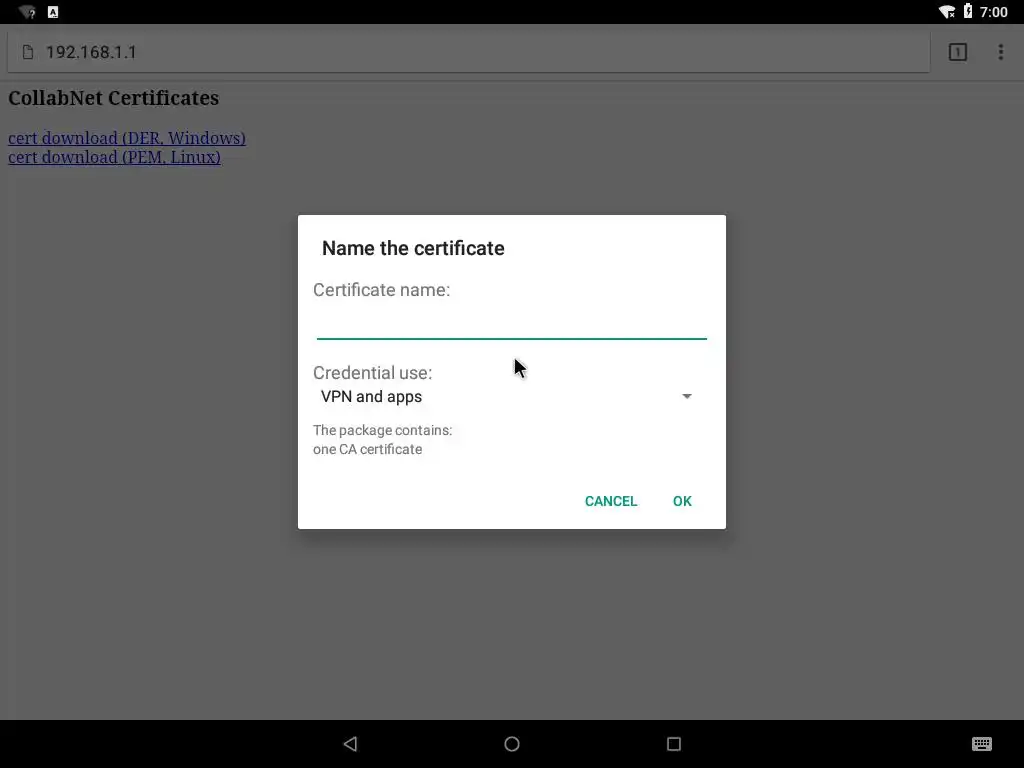
Task: Open the browser three-dot overflow menu
Action: click(1000, 52)
